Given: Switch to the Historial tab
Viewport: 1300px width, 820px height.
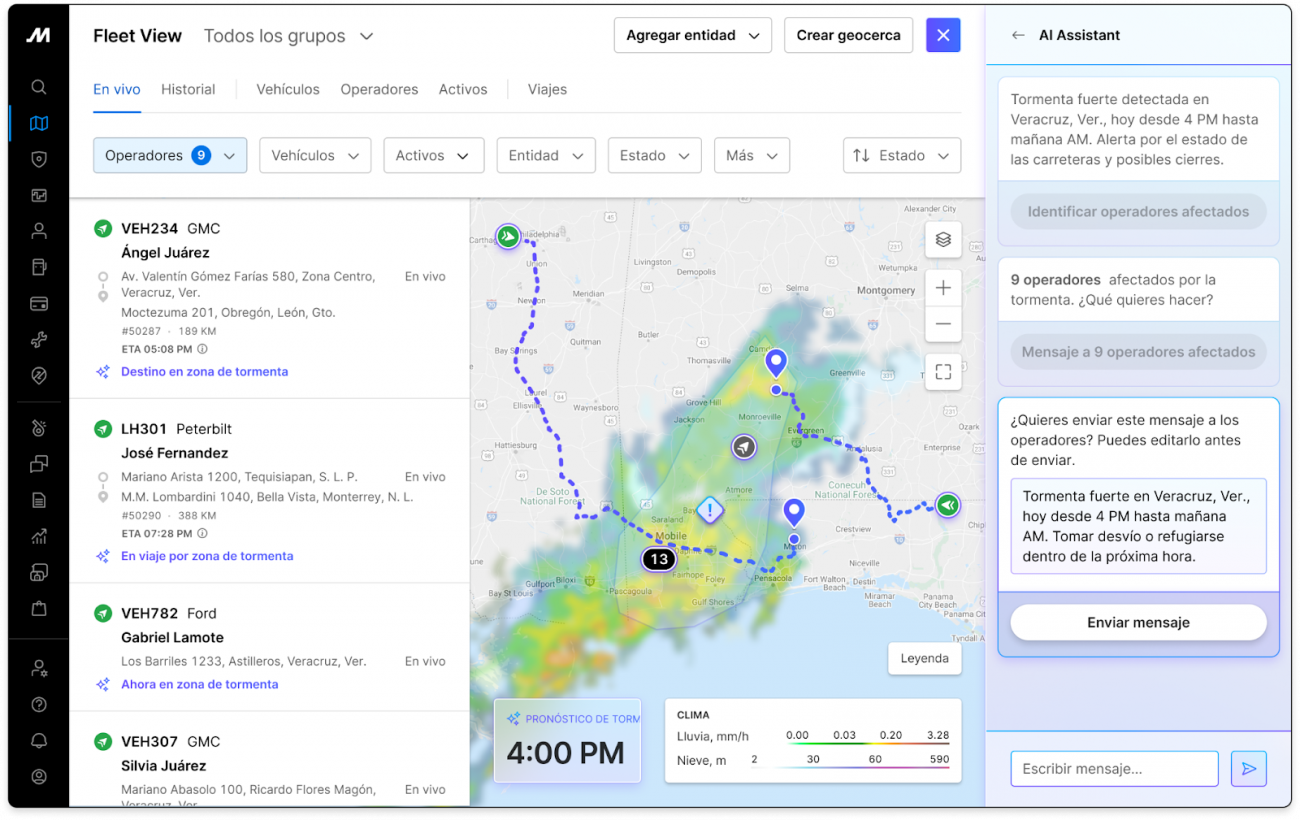Looking at the screenshot, I should [x=188, y=89].
